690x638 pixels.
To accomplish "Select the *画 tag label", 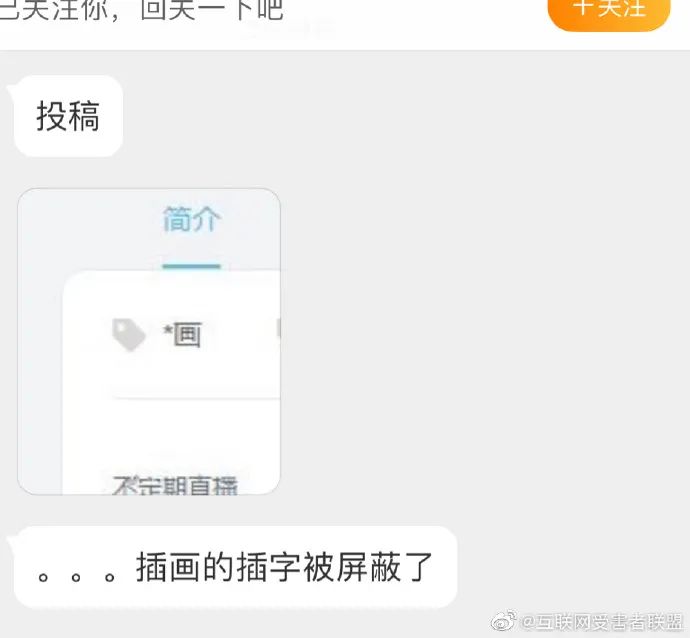I will tap(183, 335).
